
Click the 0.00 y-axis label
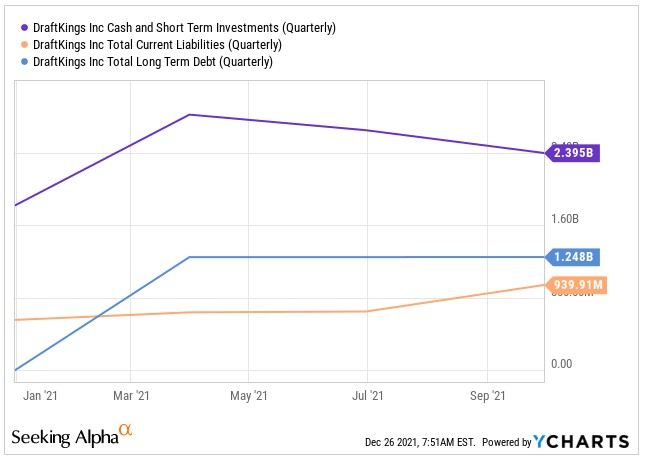562,363
